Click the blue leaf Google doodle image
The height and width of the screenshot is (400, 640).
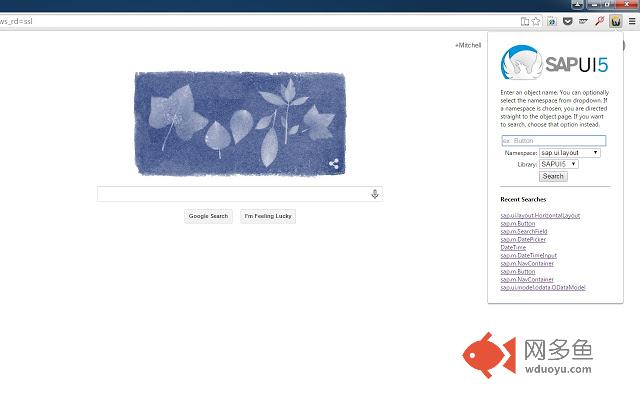pyautogui.click(x=240, y=124)
